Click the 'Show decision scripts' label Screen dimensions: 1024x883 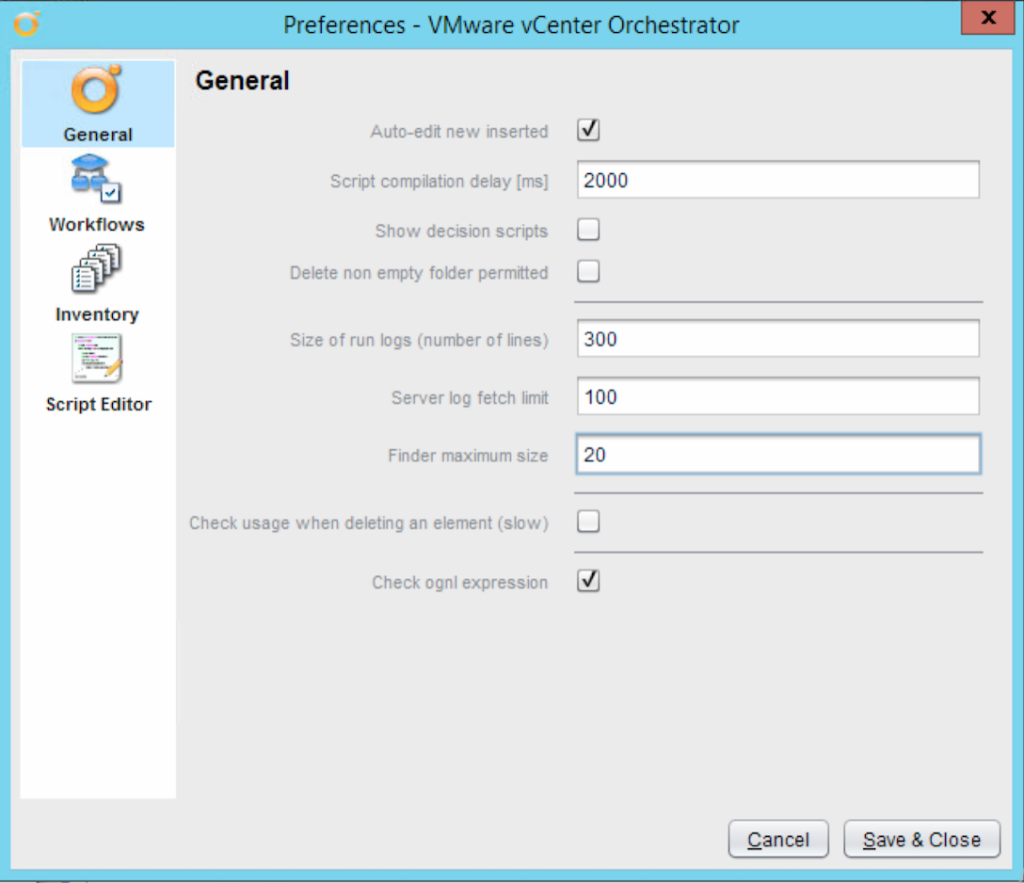pos(461,231)
